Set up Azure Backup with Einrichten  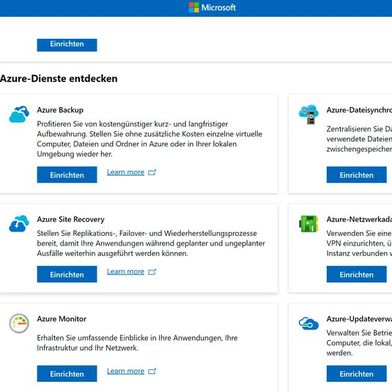click(67, 175)
